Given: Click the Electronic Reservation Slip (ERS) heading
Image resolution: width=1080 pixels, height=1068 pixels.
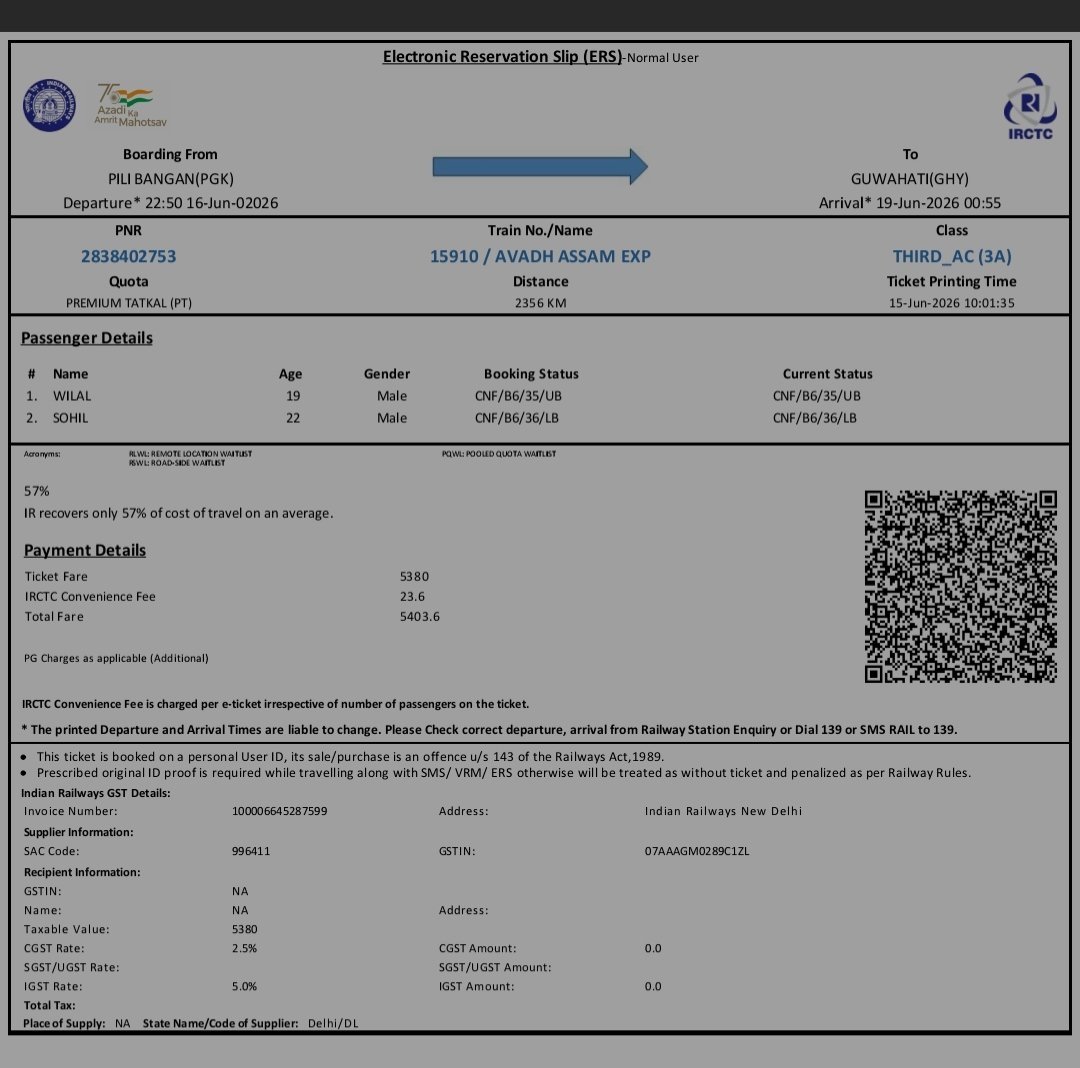Looking at the screenshot, I should [502, 56].
